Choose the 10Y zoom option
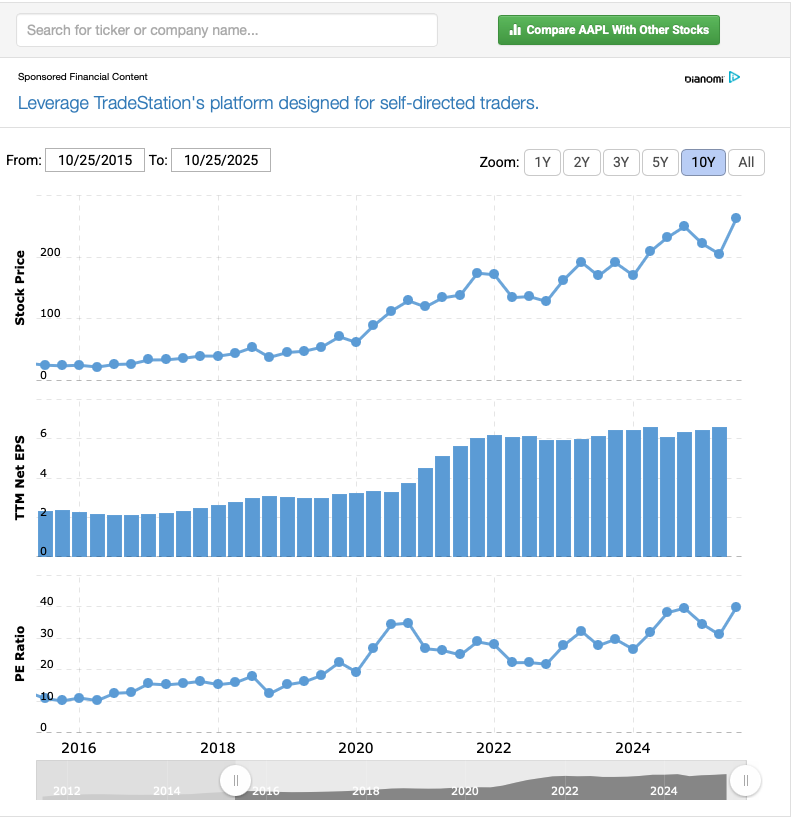The width and height of the screenshot is (806, 818). (x=703, y=162)
